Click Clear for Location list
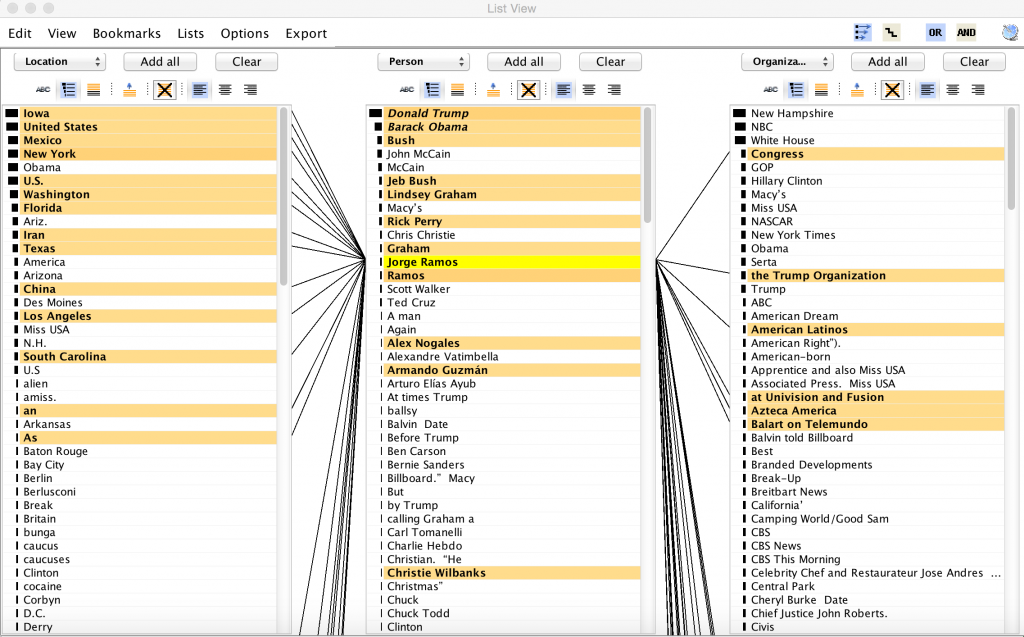 tap(247, 61)
